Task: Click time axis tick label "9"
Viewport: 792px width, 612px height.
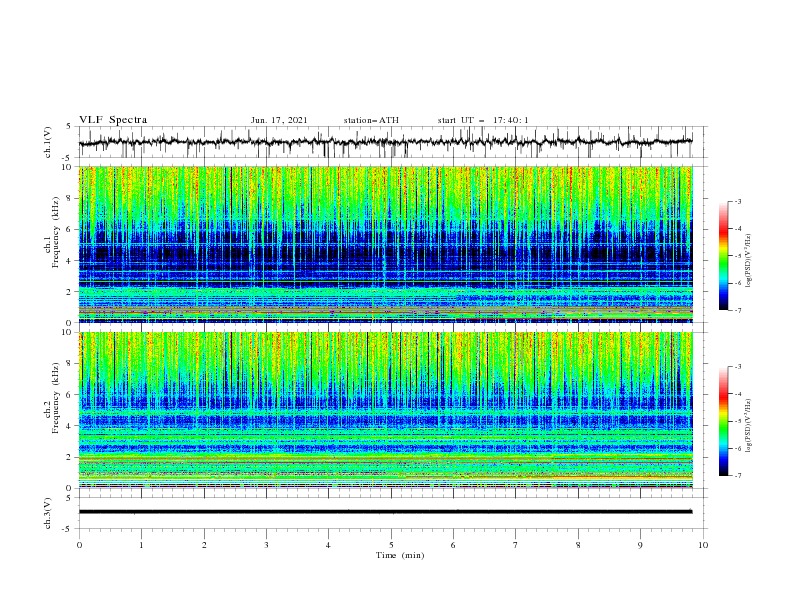Action: (640, 545)
